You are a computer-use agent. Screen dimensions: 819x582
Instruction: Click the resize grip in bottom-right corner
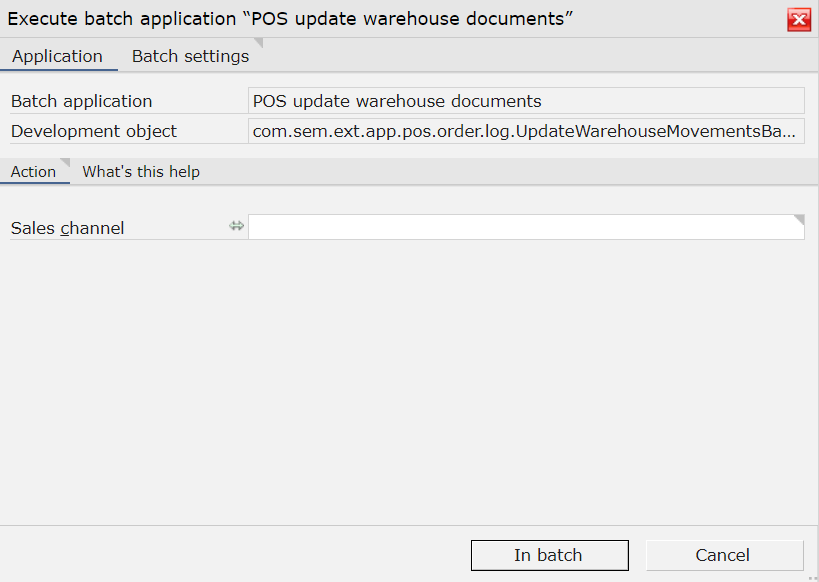pyautogui.click(x=813, y=577)
